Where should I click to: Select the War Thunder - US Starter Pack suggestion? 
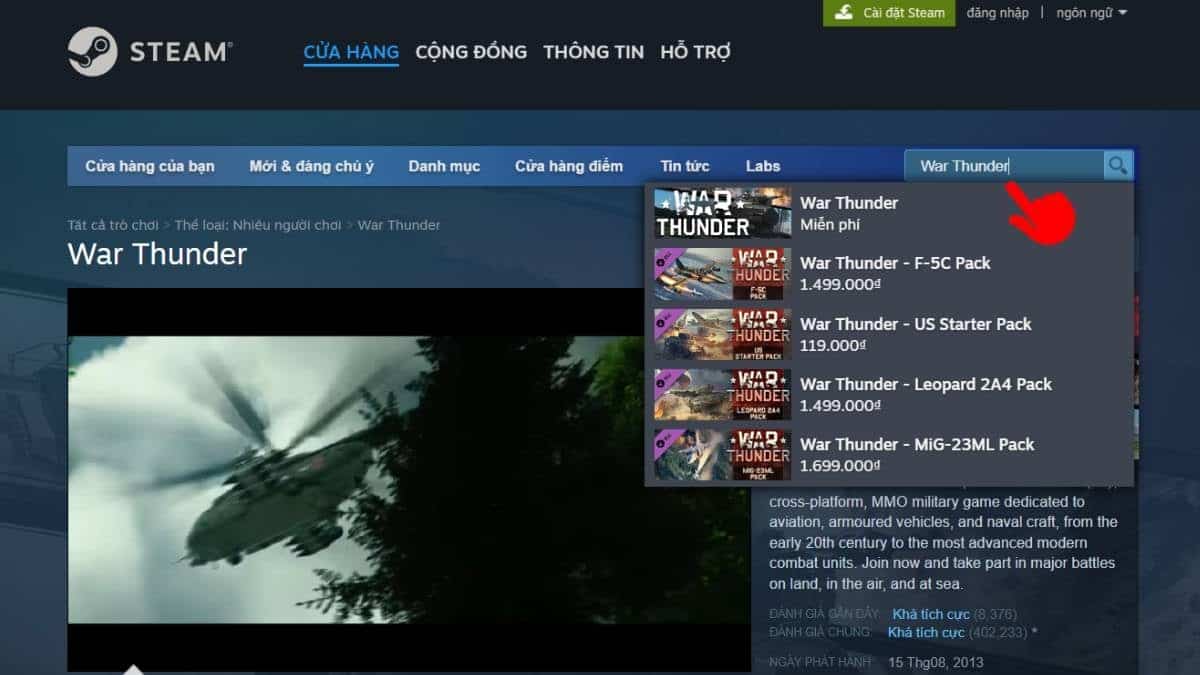[x=889, y=334]
